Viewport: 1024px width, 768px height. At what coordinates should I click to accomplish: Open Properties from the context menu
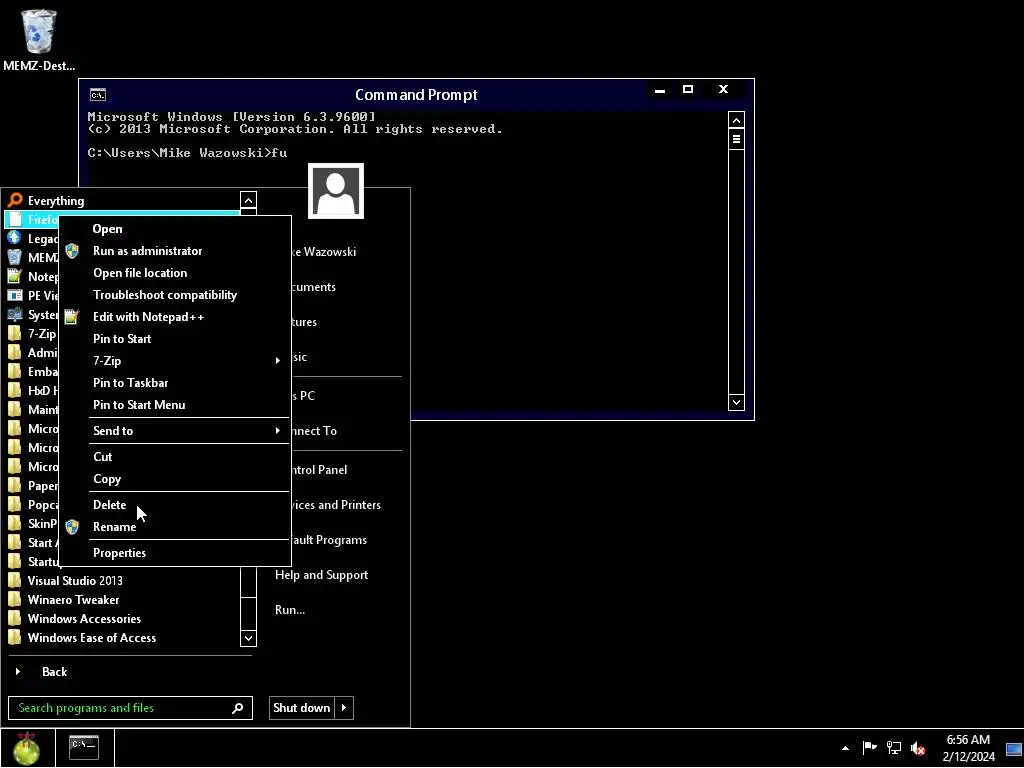coord(175,553)
